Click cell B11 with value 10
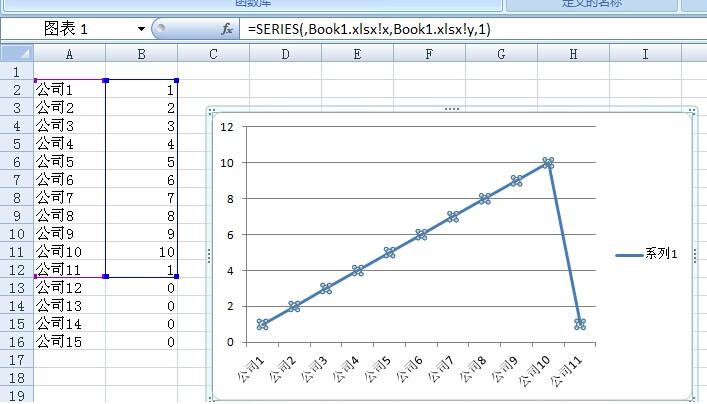Screen dimensions: 707x404 [141, 252]
